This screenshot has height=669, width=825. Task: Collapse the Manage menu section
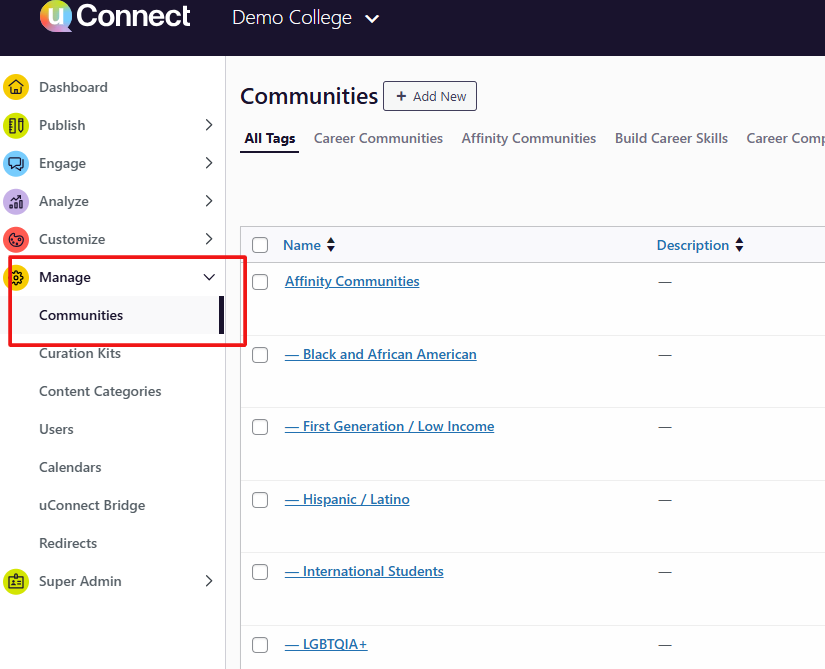[208, 277]
